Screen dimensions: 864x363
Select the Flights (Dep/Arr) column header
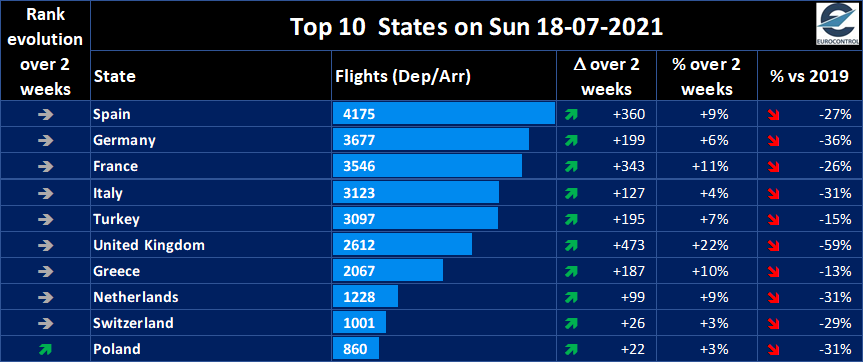pos(402,76)
